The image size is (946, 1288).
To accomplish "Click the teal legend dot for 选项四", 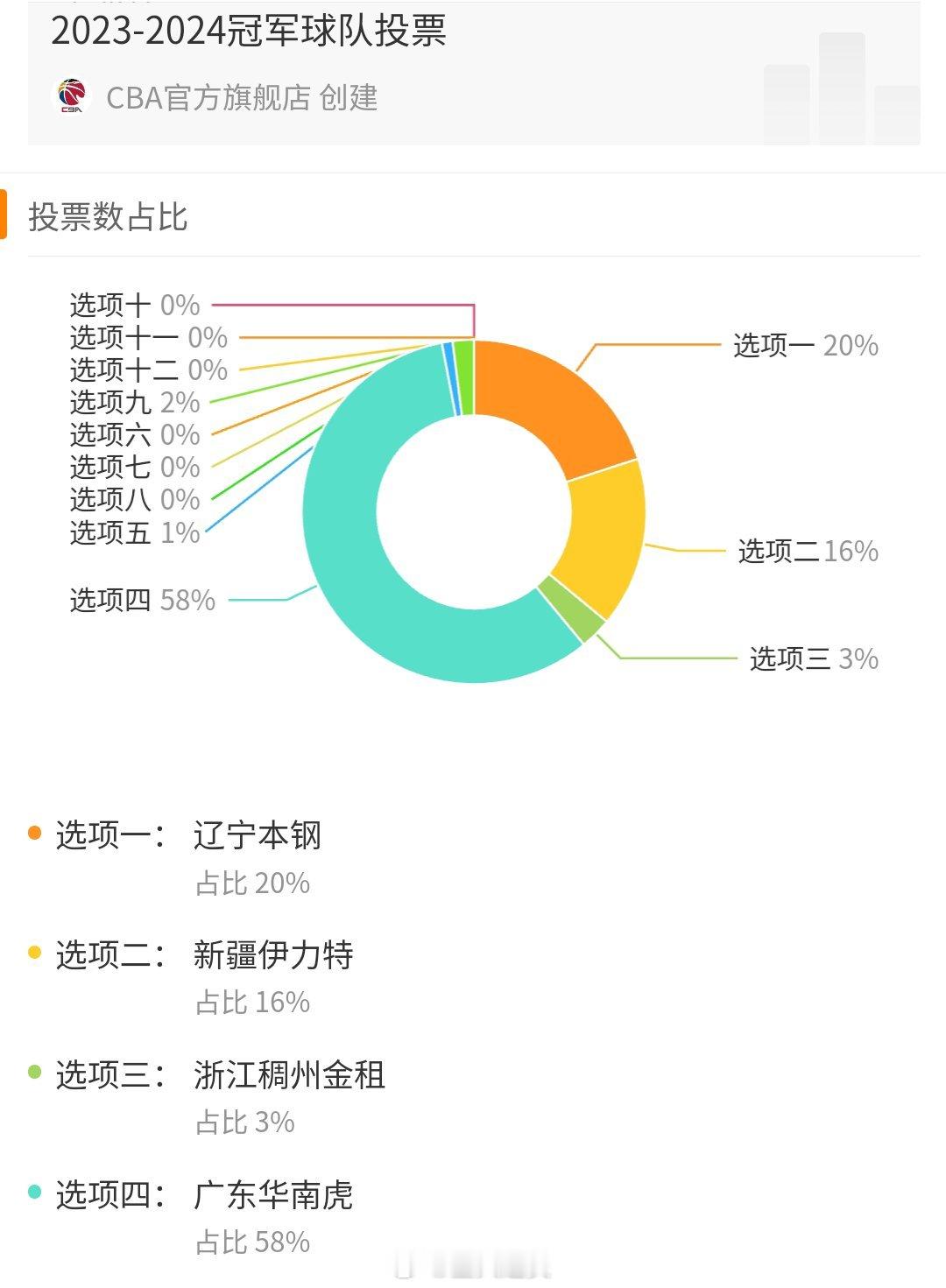I will [35, 1192].
